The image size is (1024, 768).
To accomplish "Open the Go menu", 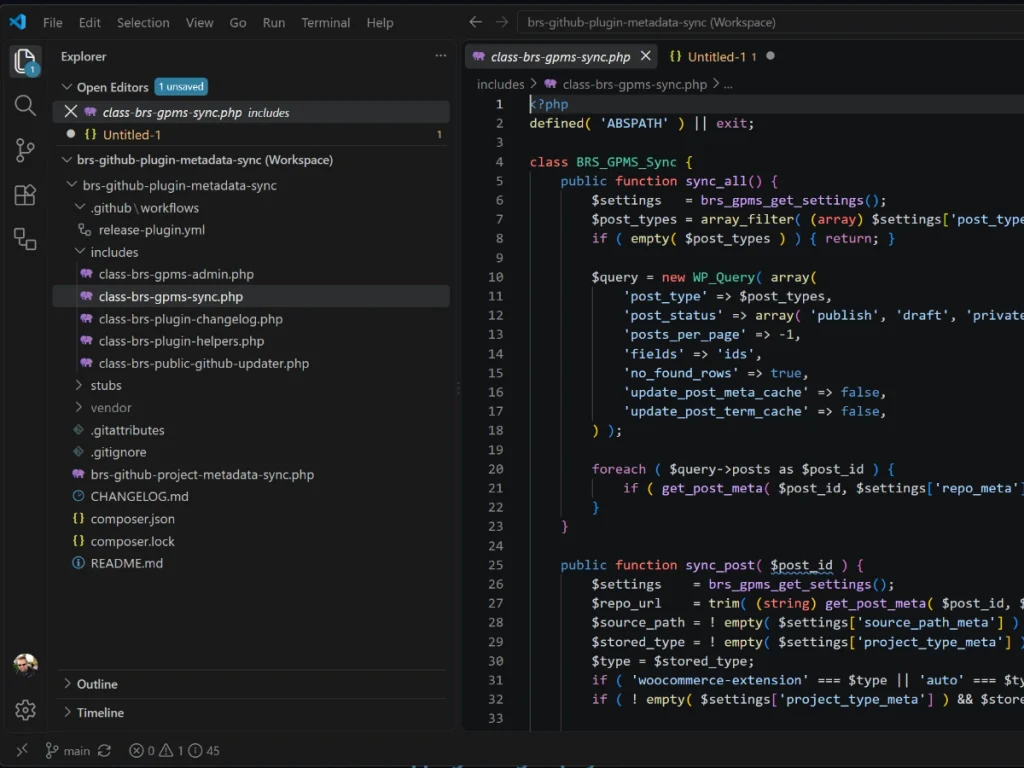I will [238, 23].
